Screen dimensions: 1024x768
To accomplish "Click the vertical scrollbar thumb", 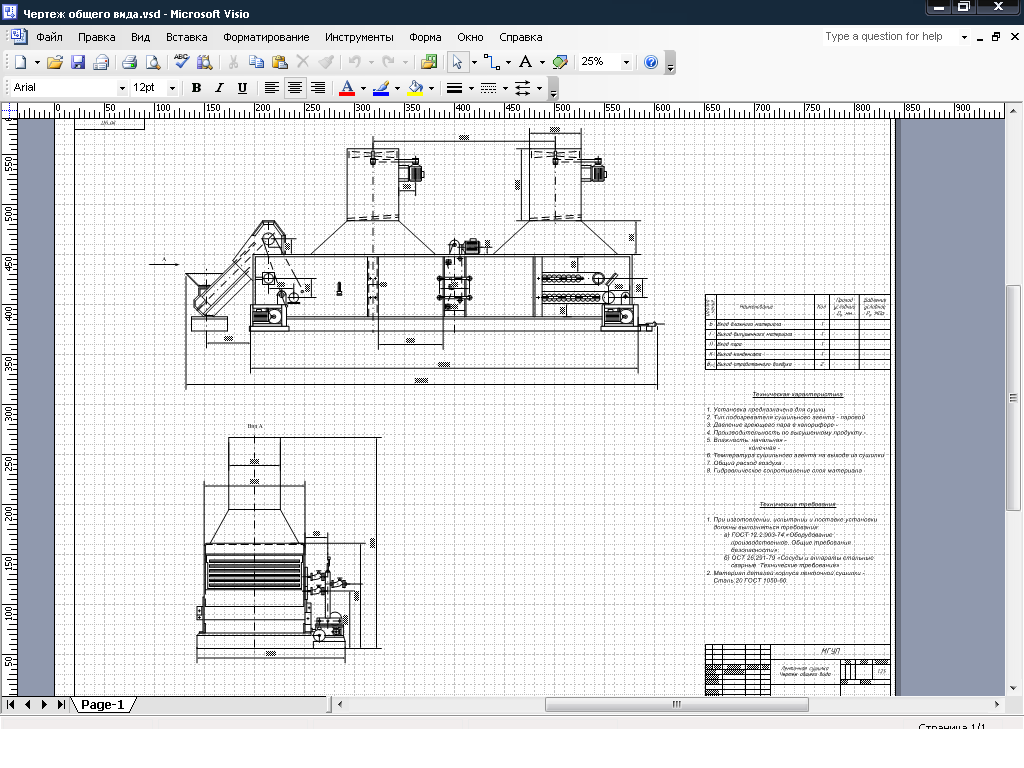I will (1013, 398).
